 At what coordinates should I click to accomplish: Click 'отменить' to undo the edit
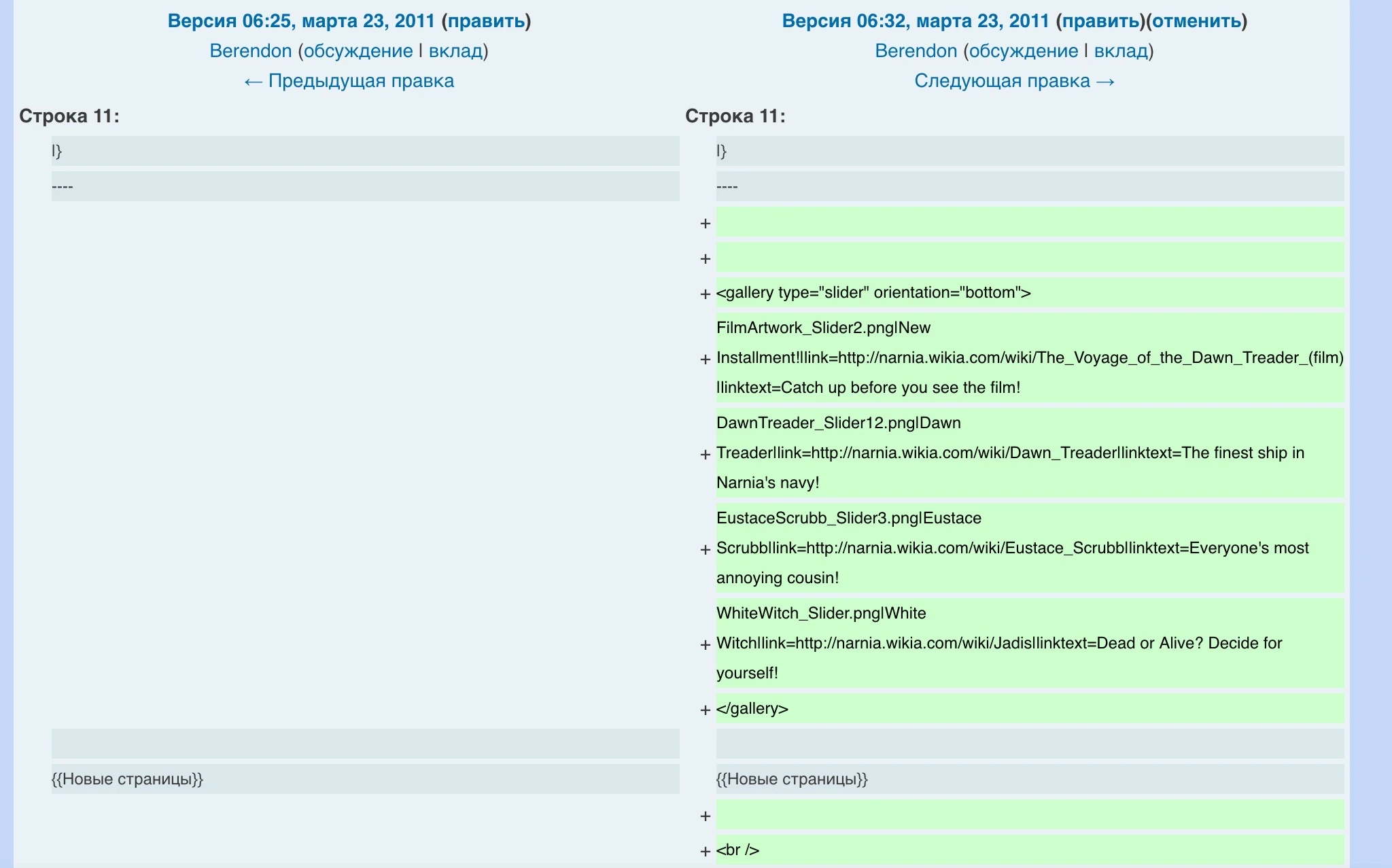1196,21
